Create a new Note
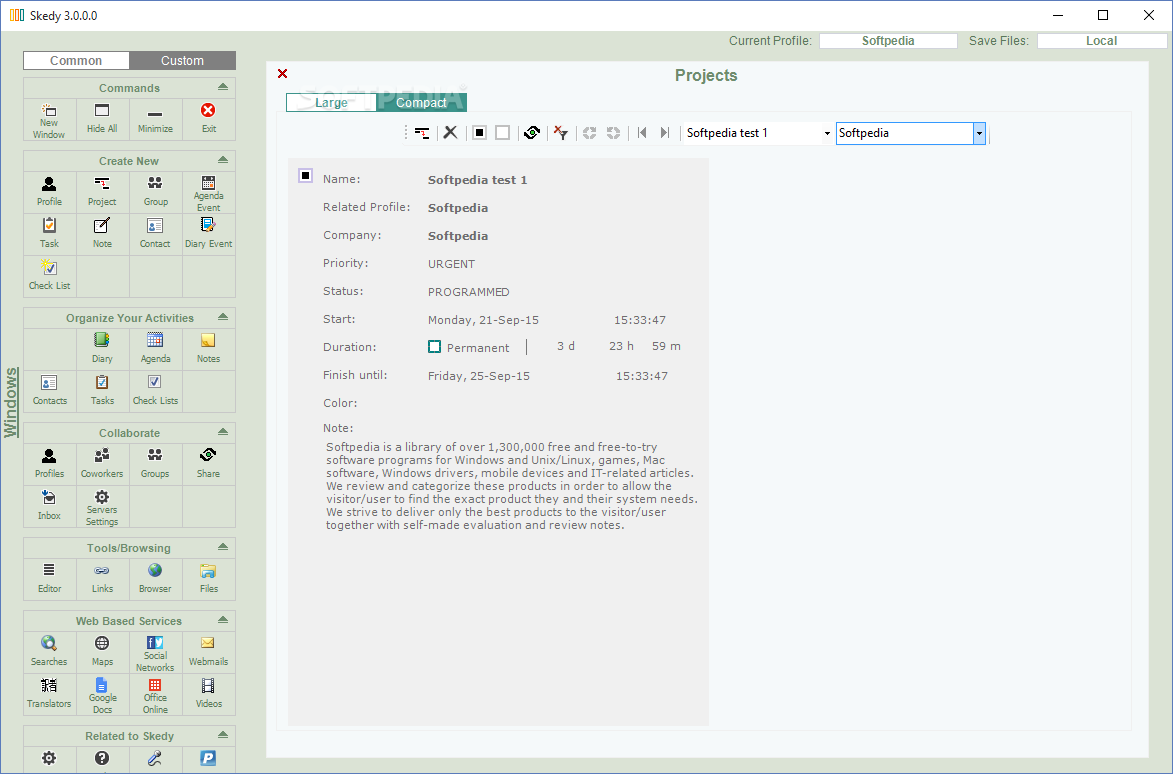The height and width of the screenshot is (774, 1173). [102, 234]
